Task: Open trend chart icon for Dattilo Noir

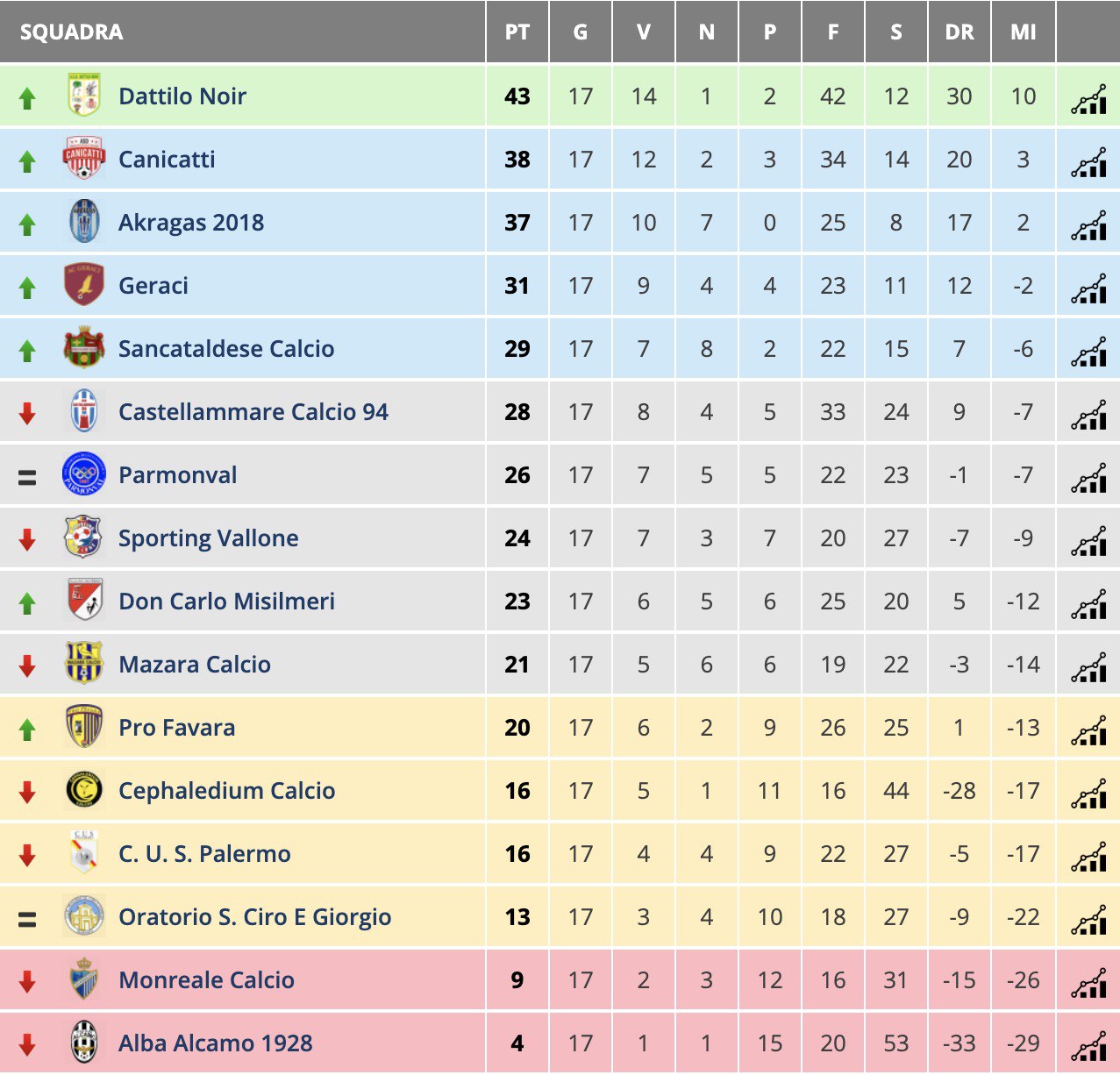Action: (1088, 99)
